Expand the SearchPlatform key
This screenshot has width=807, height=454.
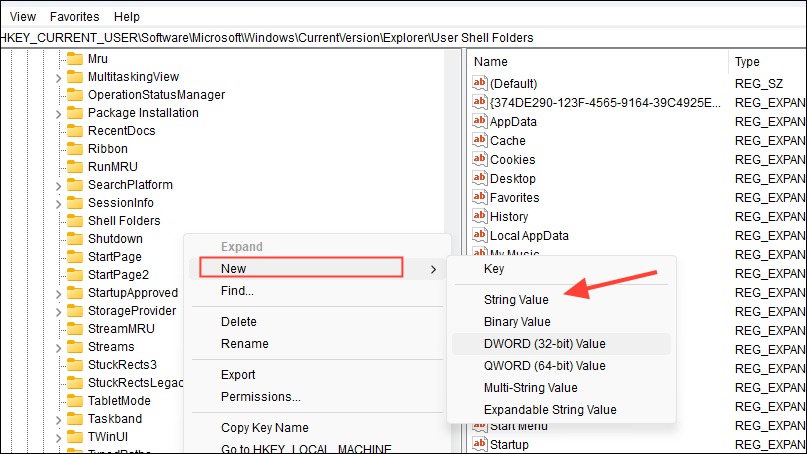[x=58, y=186]
